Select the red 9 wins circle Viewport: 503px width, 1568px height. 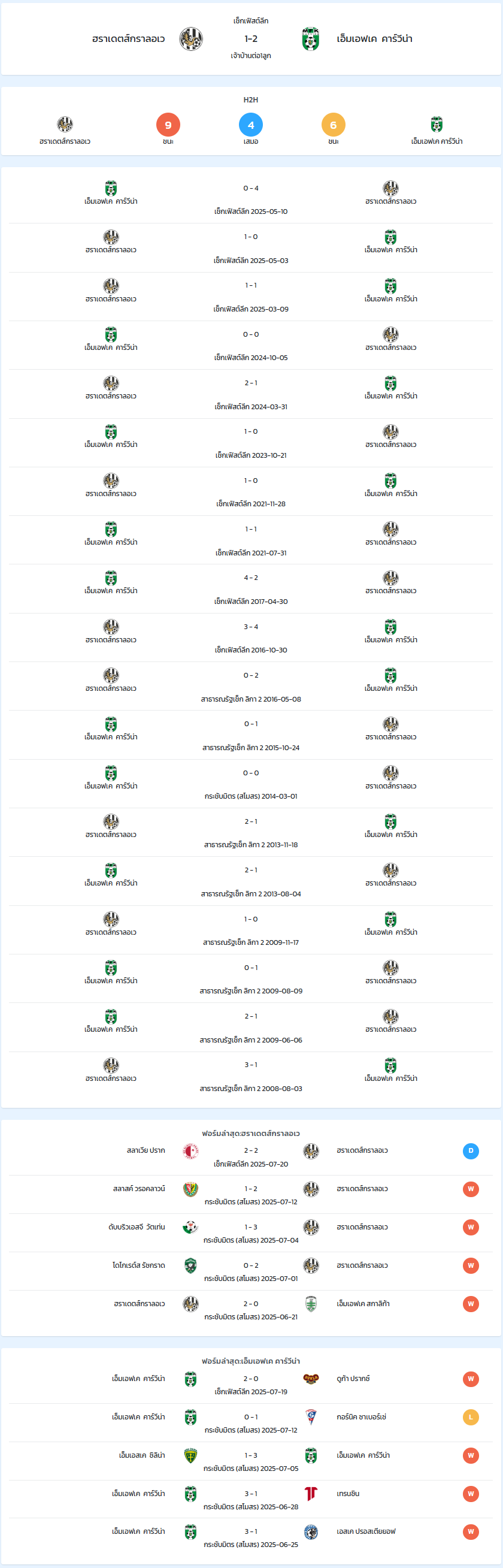coord(168,125)
